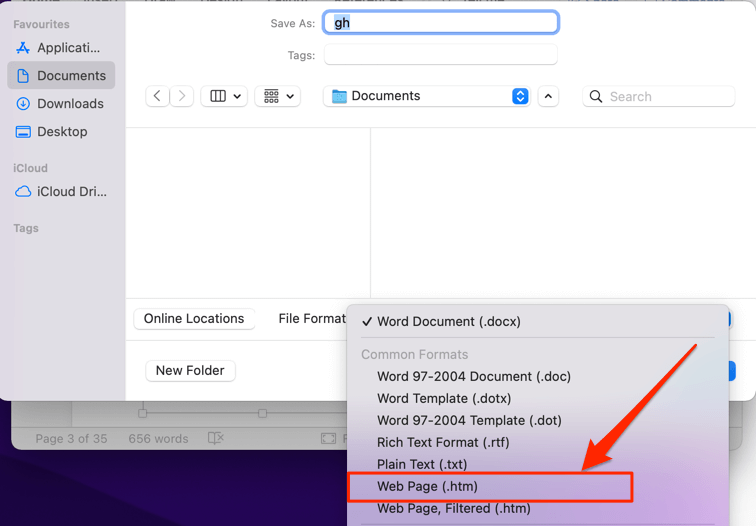756x526 pixels.
Task: Collapse the dialog with the chevron-up button
Action: click(x=548, y=96)
